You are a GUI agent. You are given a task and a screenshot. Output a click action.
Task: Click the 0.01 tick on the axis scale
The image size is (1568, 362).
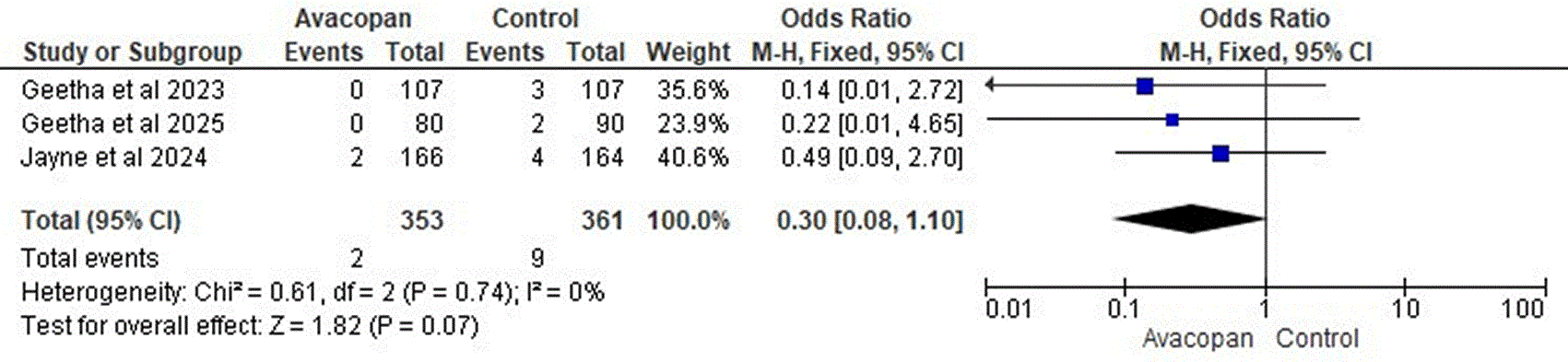(1008, 309)
